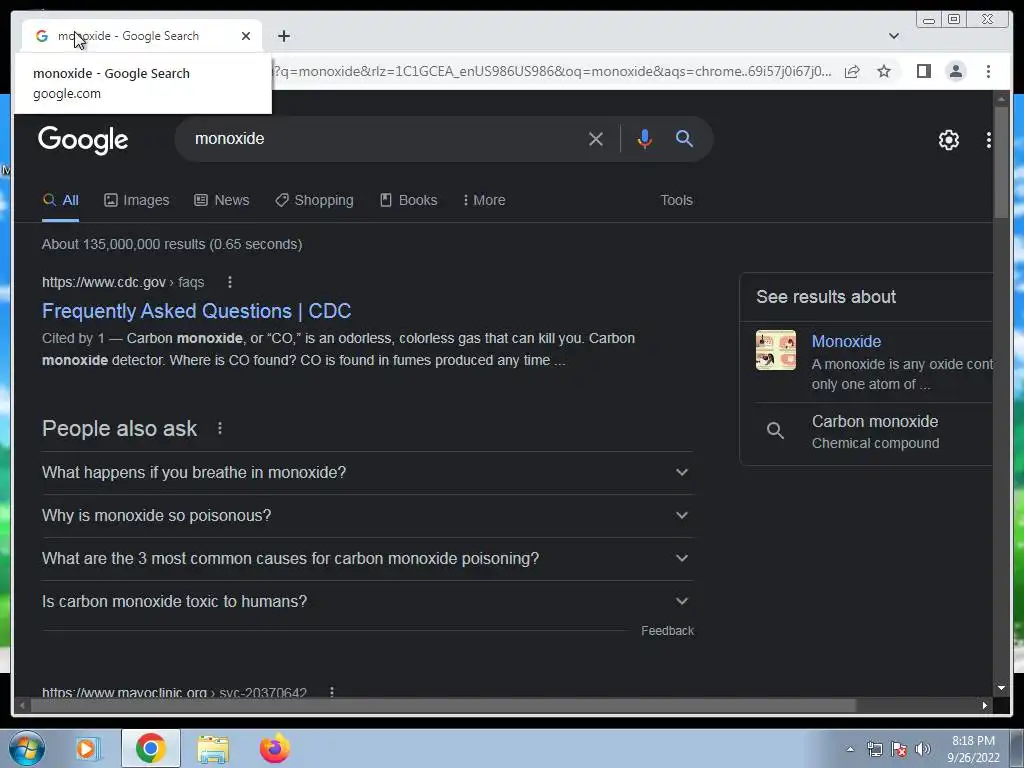
Task: Open the Action Center flag icon
Action: pos(899,749)
